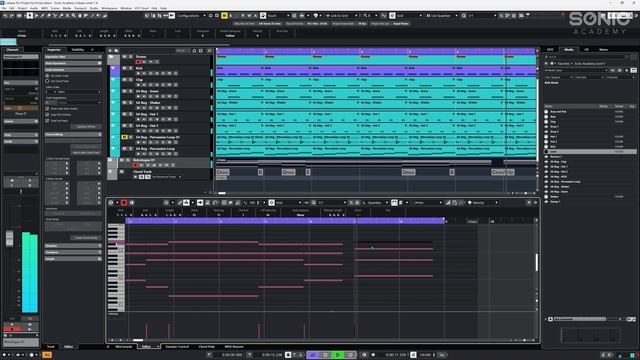The image size is (640, 360).
Task: Record-enable the Retrologue 01 track
Action: pos(136,165)
